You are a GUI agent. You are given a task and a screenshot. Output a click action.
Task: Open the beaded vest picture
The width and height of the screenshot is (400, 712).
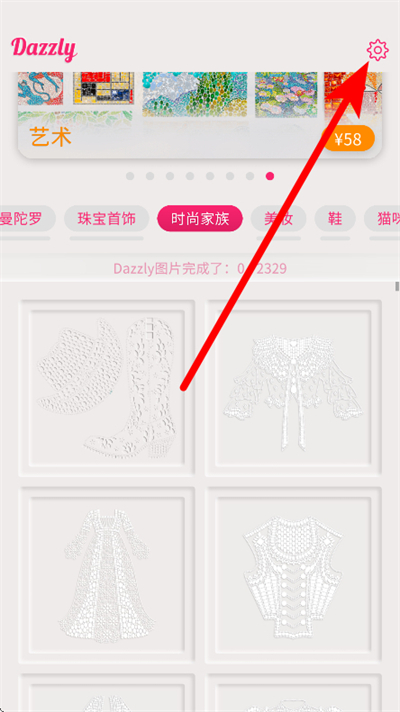point(293,574)
